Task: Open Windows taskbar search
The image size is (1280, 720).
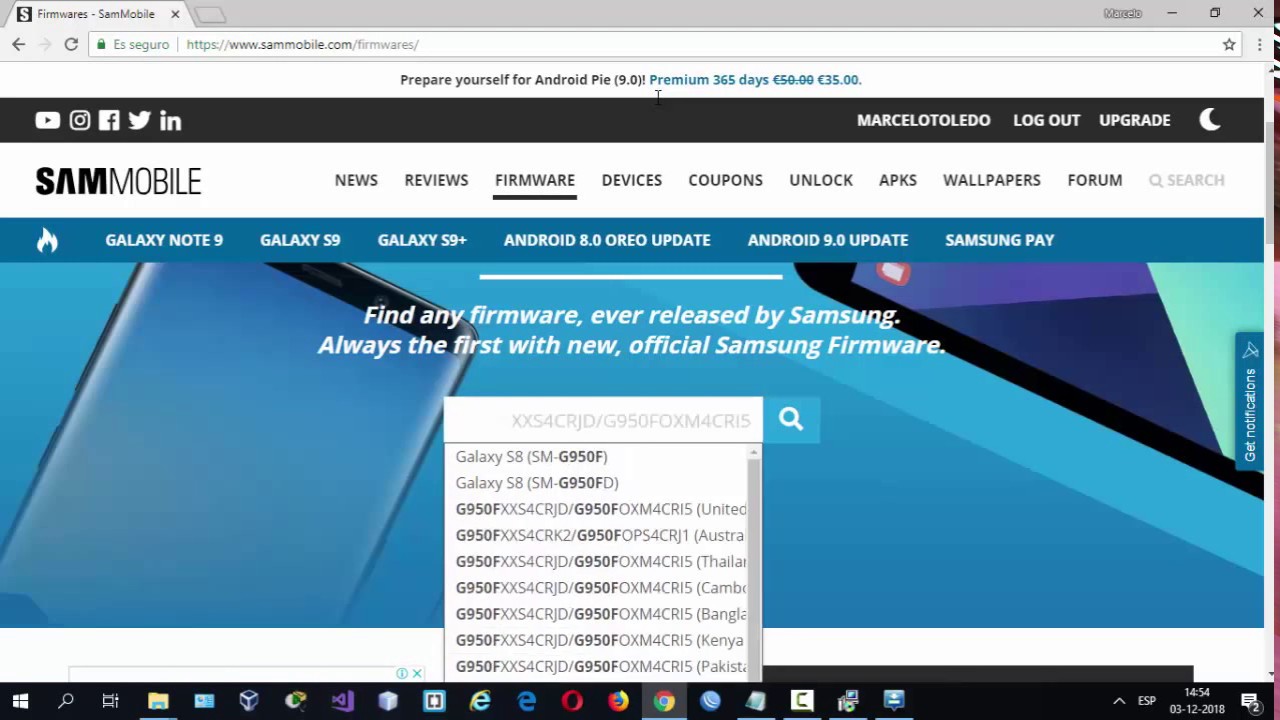Action: [x=66, y=701]
